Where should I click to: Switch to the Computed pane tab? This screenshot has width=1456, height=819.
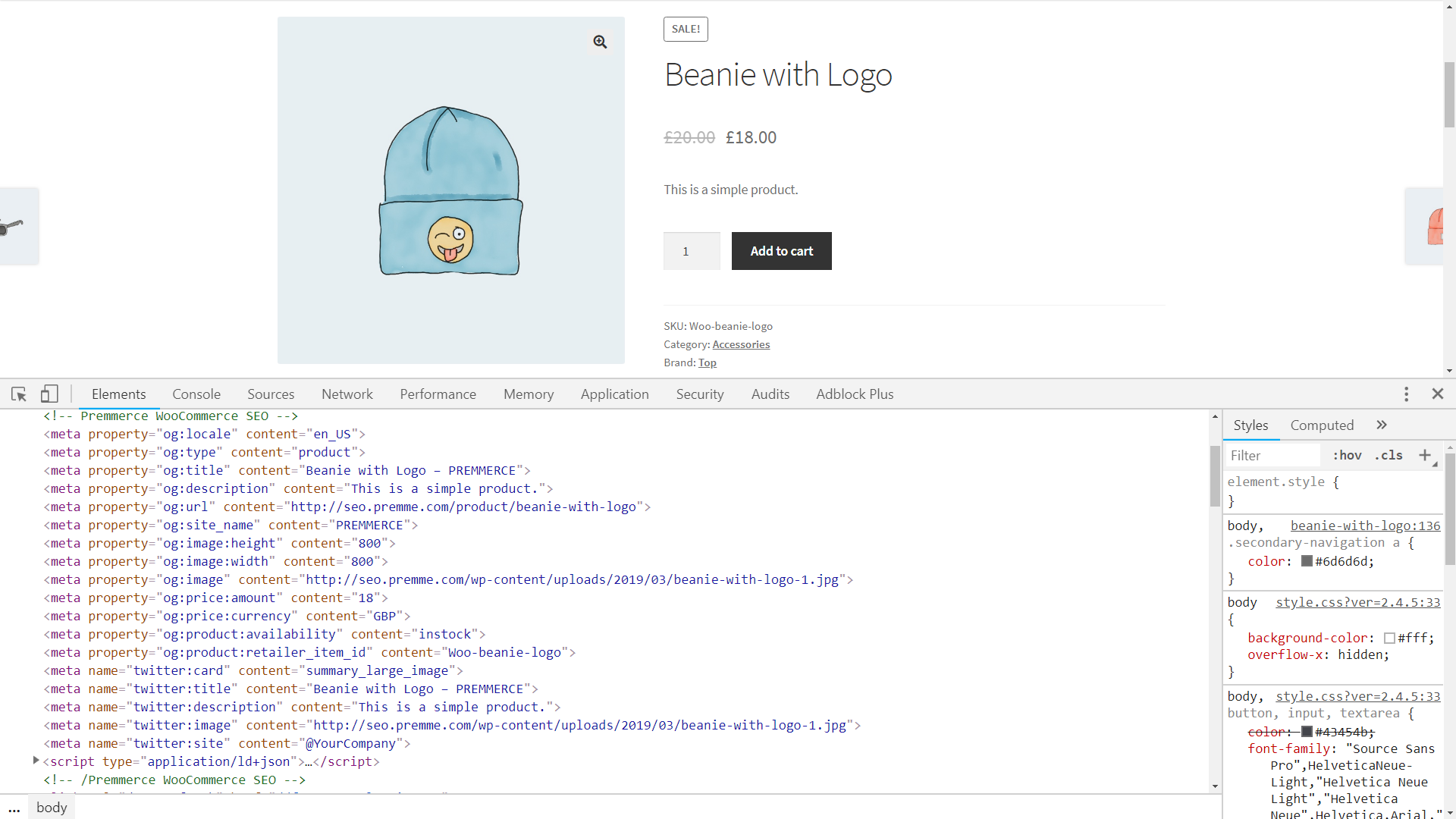1322,425
